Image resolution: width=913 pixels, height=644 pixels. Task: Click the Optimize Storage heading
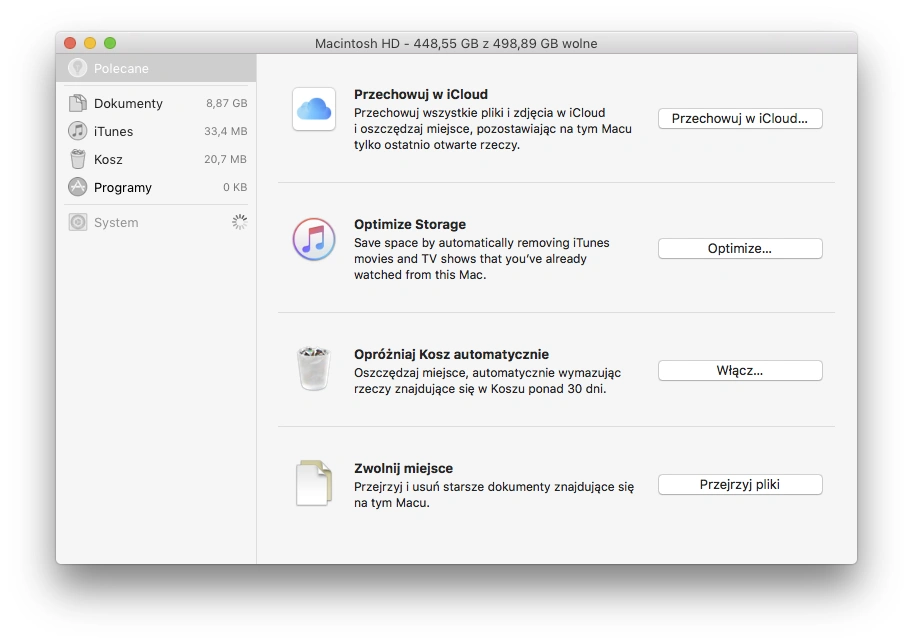410,224
